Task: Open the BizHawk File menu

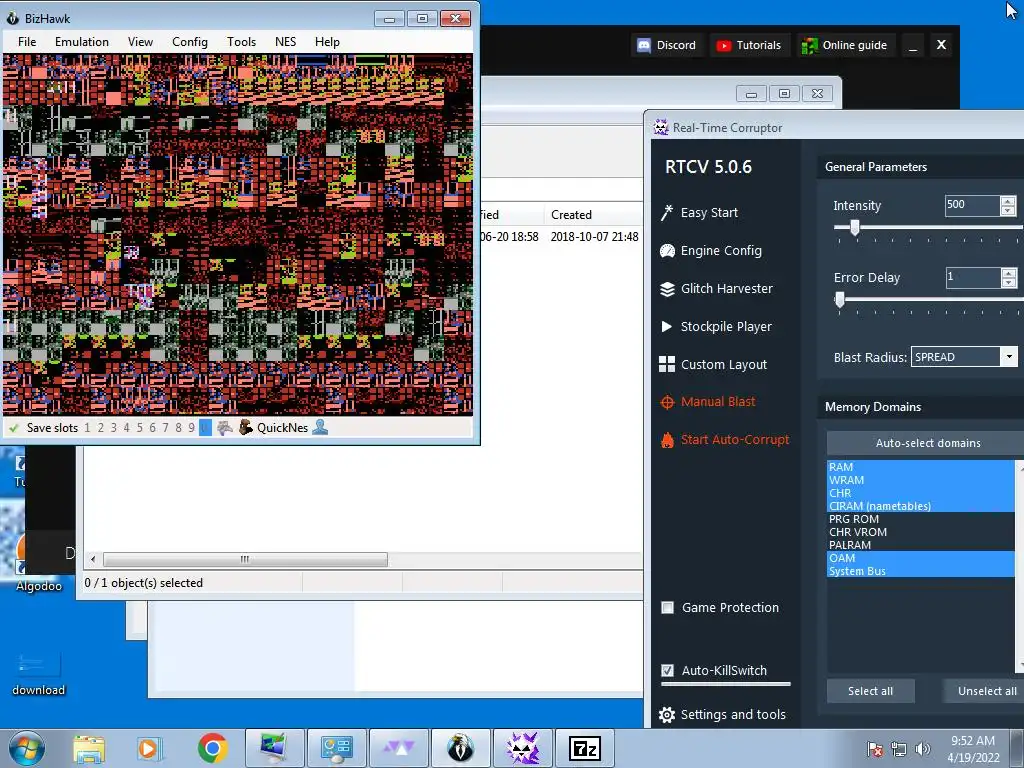Action: [27, 42]
